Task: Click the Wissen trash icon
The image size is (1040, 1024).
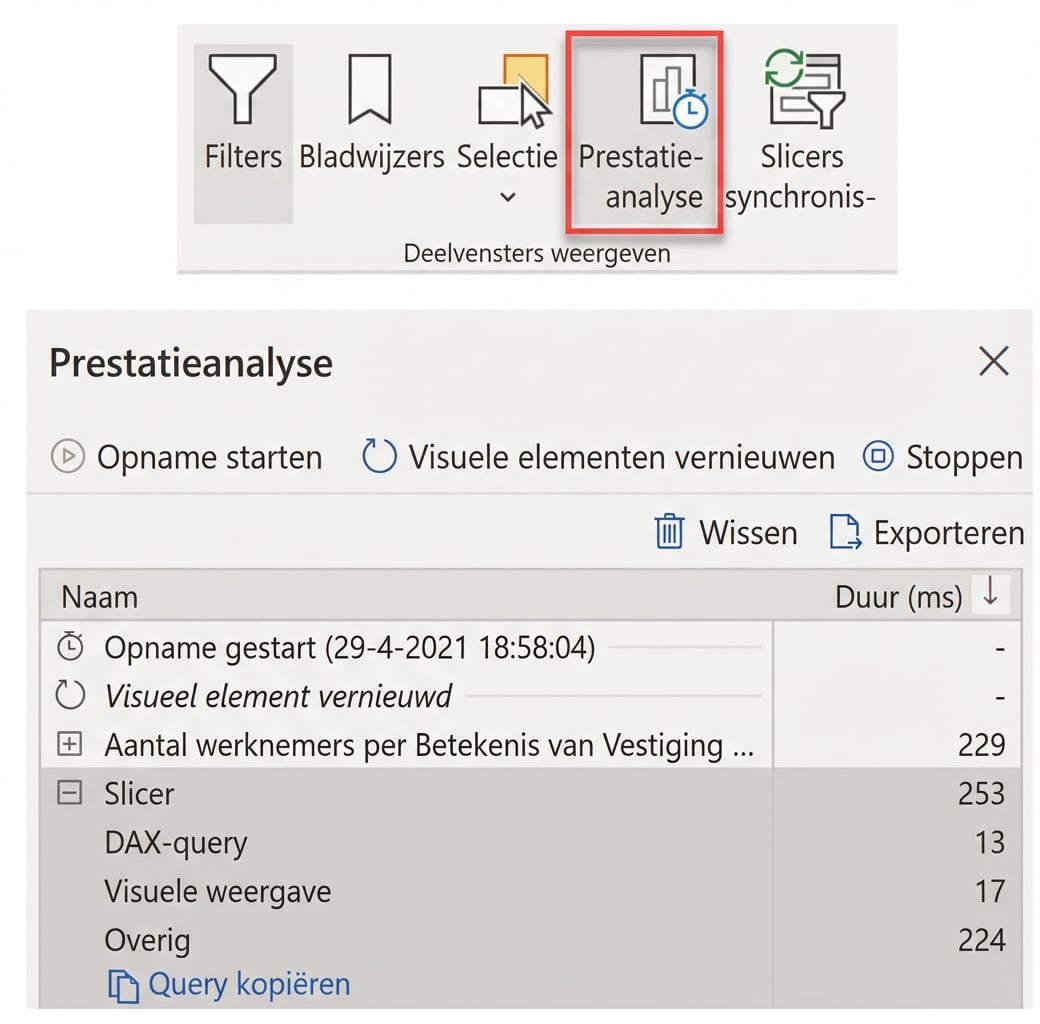Action: 670,532
